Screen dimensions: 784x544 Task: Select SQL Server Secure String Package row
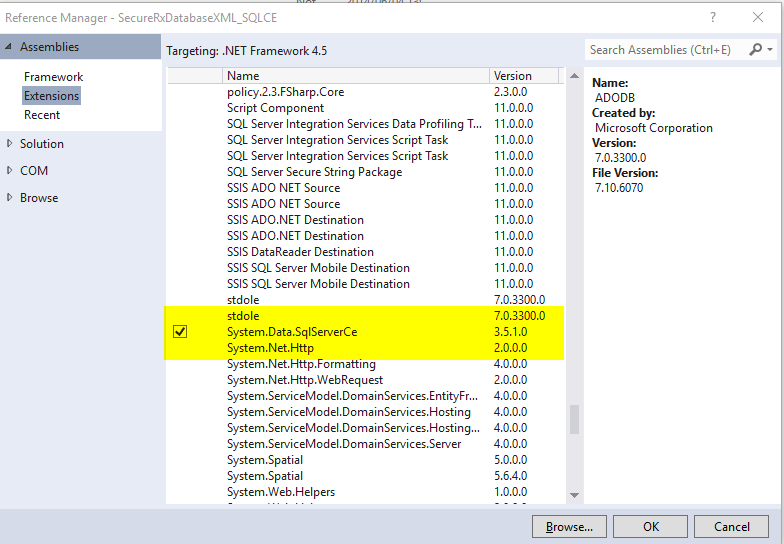(365, 172)
